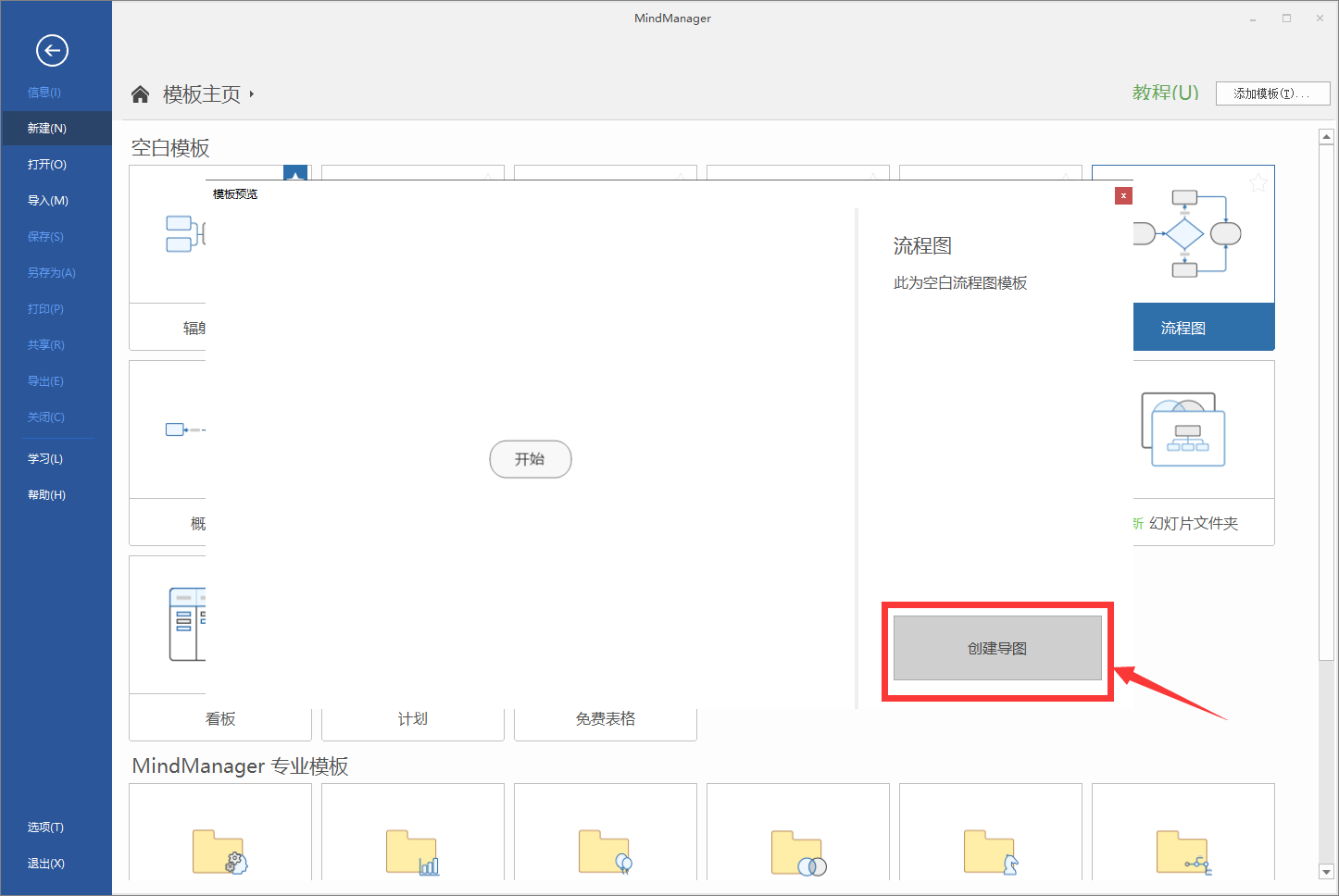Select the 幻灯片文件夹 template thumbnail
Image resolution: width=1339 pixels, height=896 pixels.
point(1183,429)
